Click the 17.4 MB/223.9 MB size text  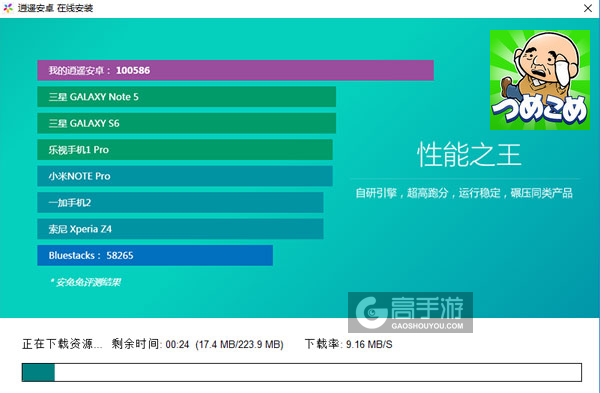tap(239, 345)
